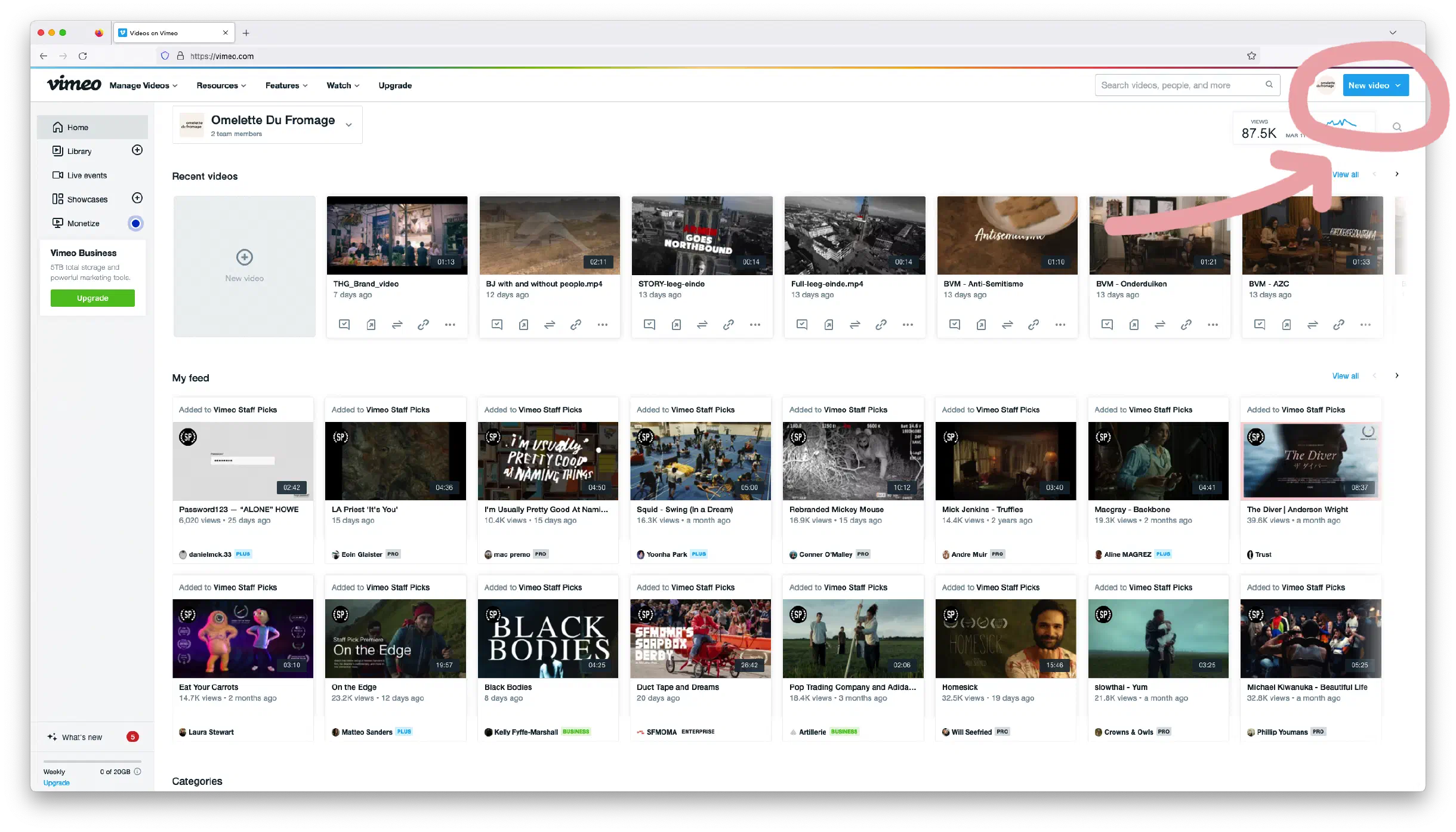Click Squid - Swing (In a Dream) title

pos(684,510)
